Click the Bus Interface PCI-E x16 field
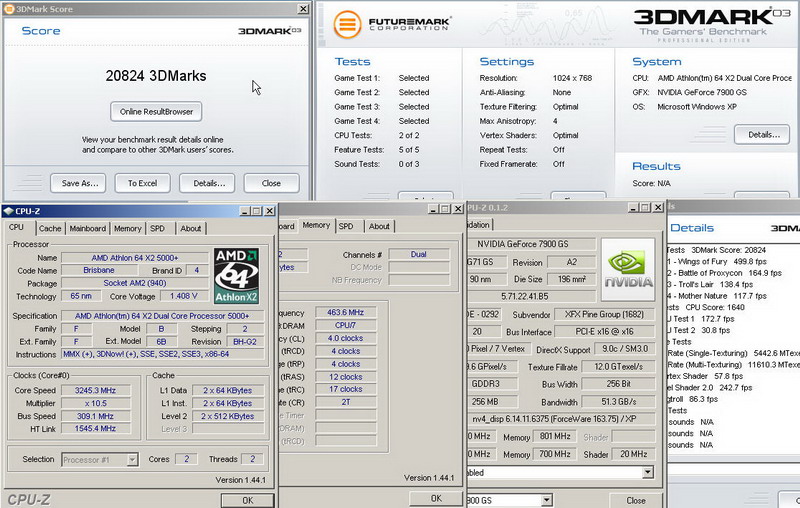The height and width of the screenshot is (508, 800). (604, 332)
